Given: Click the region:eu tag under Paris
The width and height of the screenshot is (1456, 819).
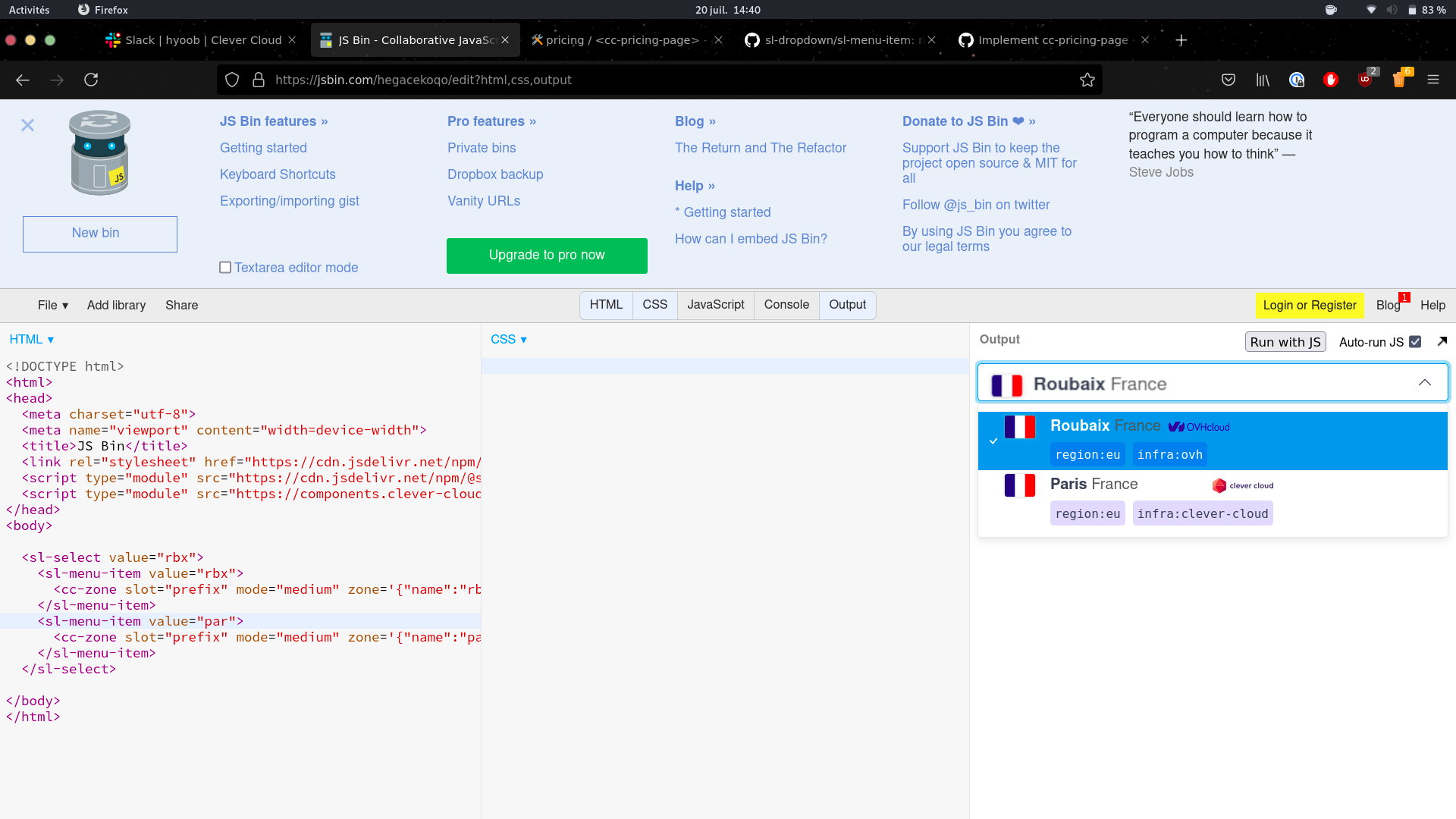Looking at the screenshot, I should click(x=1087, y=513).
